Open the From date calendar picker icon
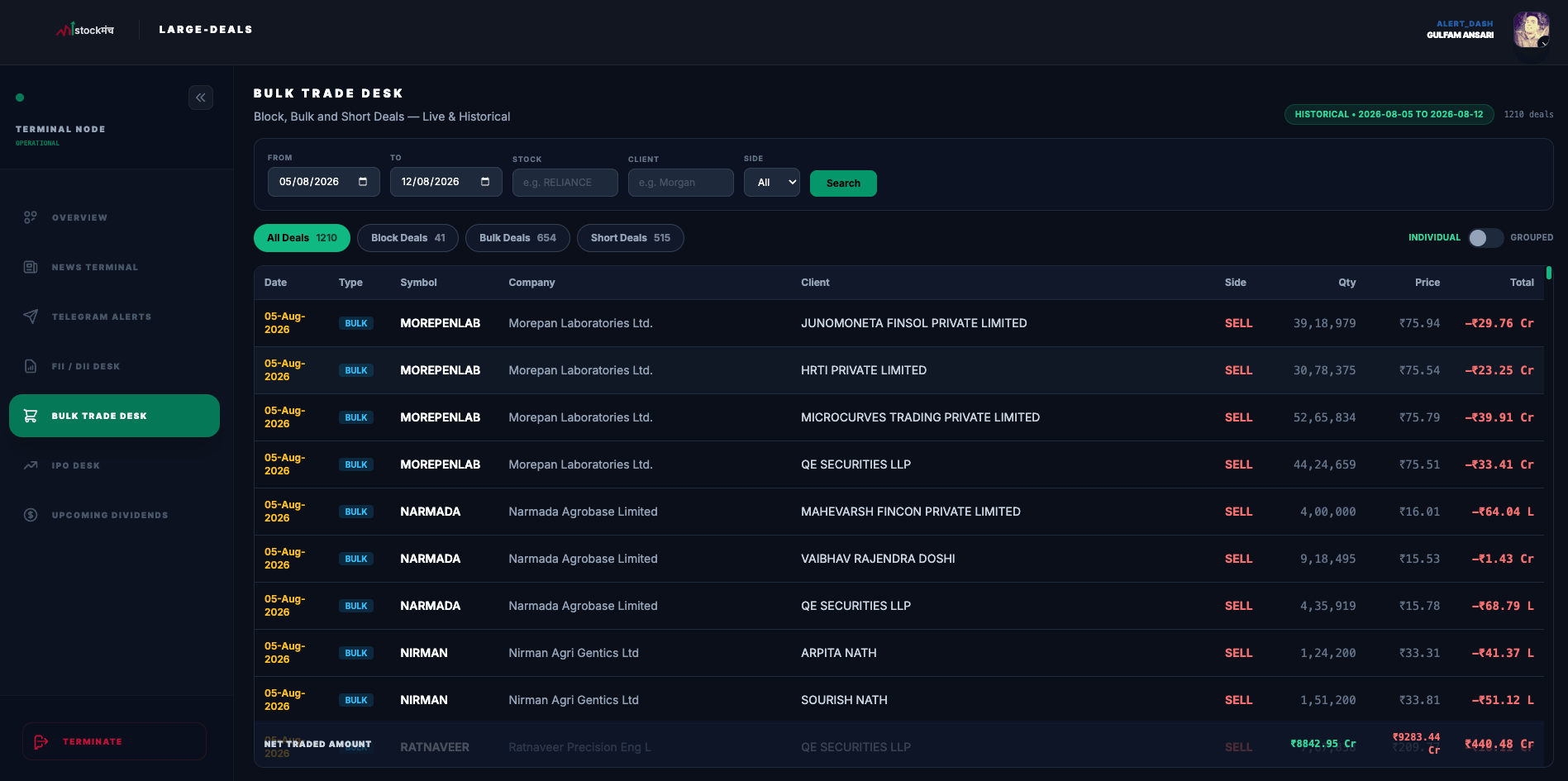 tap(363, 182)
